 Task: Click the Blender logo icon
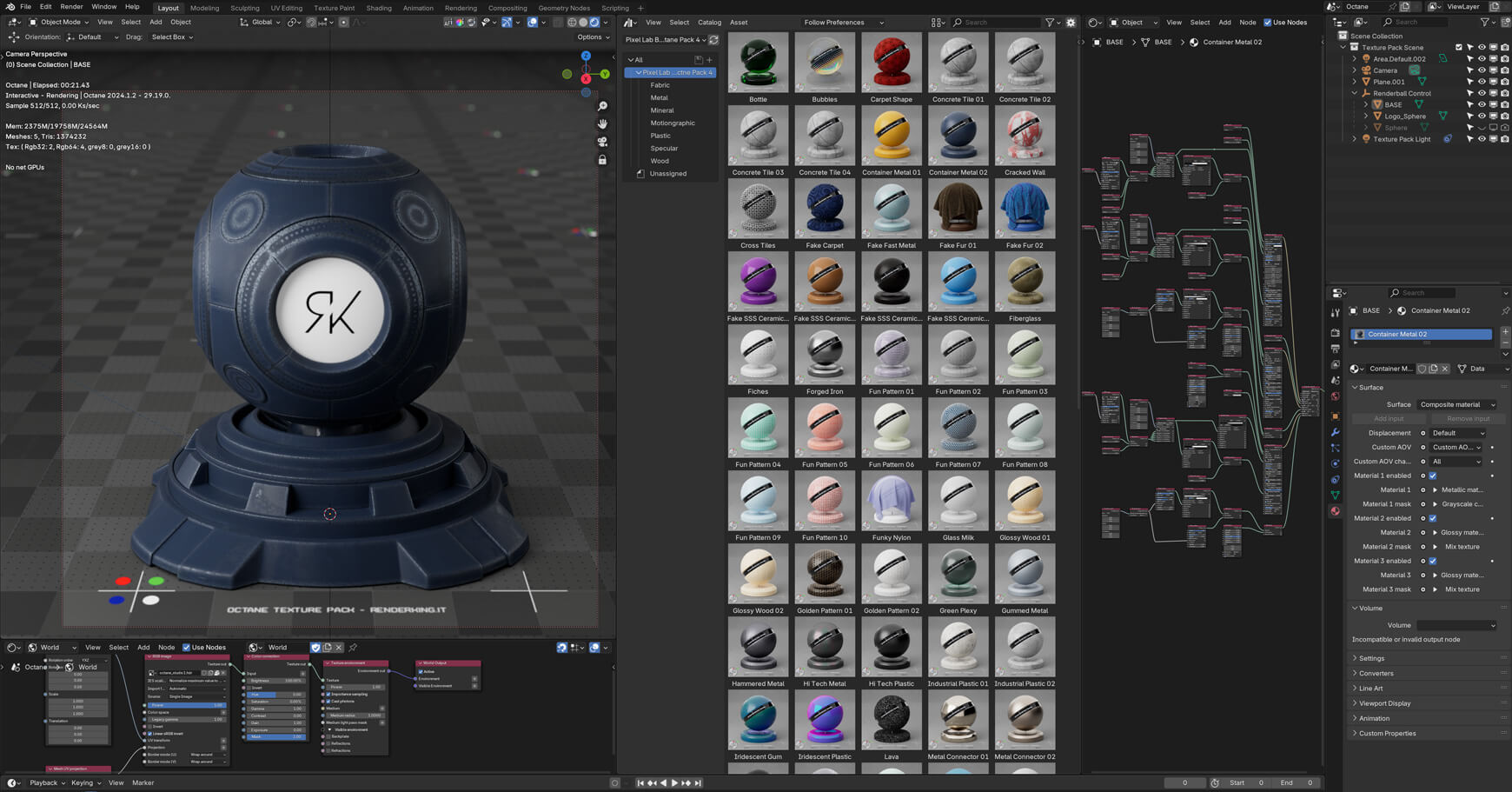(9, 7)
